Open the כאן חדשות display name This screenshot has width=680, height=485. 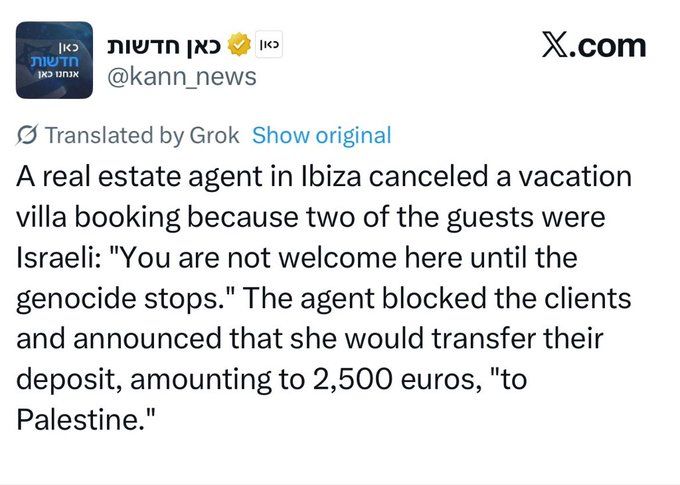pyautogui.click(x=164, y=45)
